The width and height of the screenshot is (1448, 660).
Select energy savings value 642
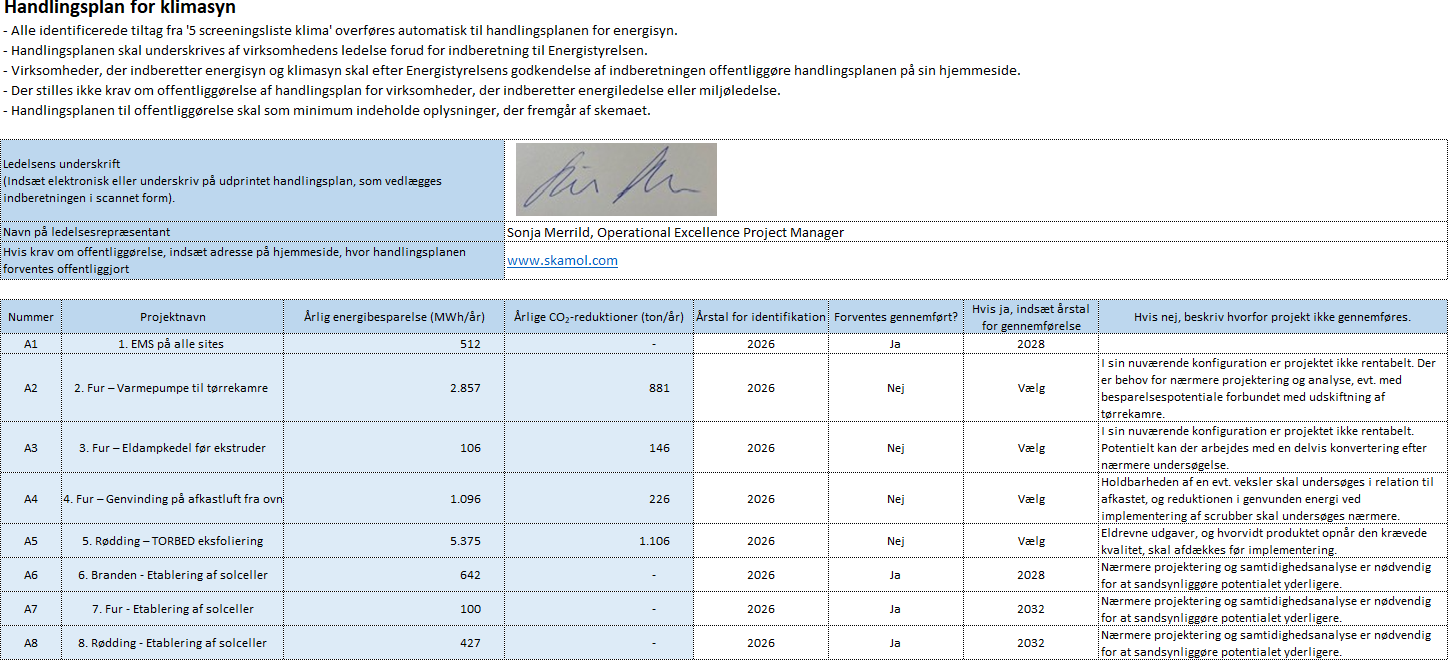tap(395, 575)
